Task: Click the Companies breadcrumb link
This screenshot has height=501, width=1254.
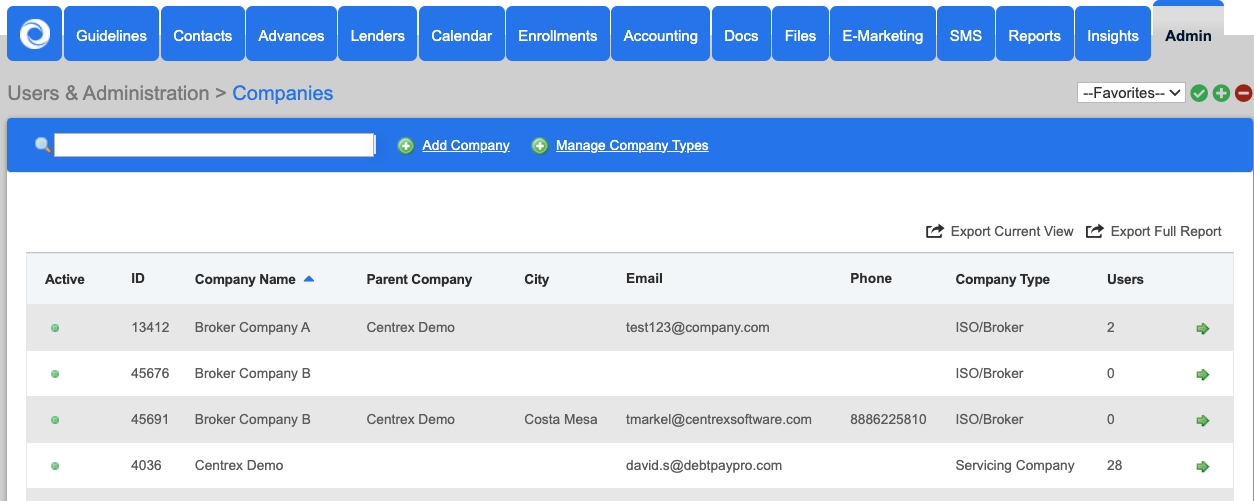Action: [283, 93]
